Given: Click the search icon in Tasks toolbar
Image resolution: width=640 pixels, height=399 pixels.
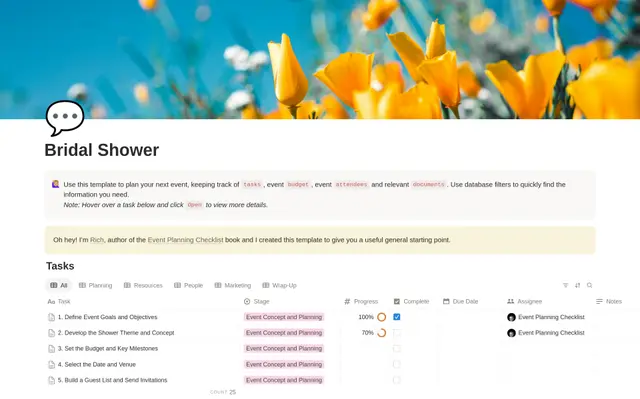Looking at the screenshot, I should point(589,285).
